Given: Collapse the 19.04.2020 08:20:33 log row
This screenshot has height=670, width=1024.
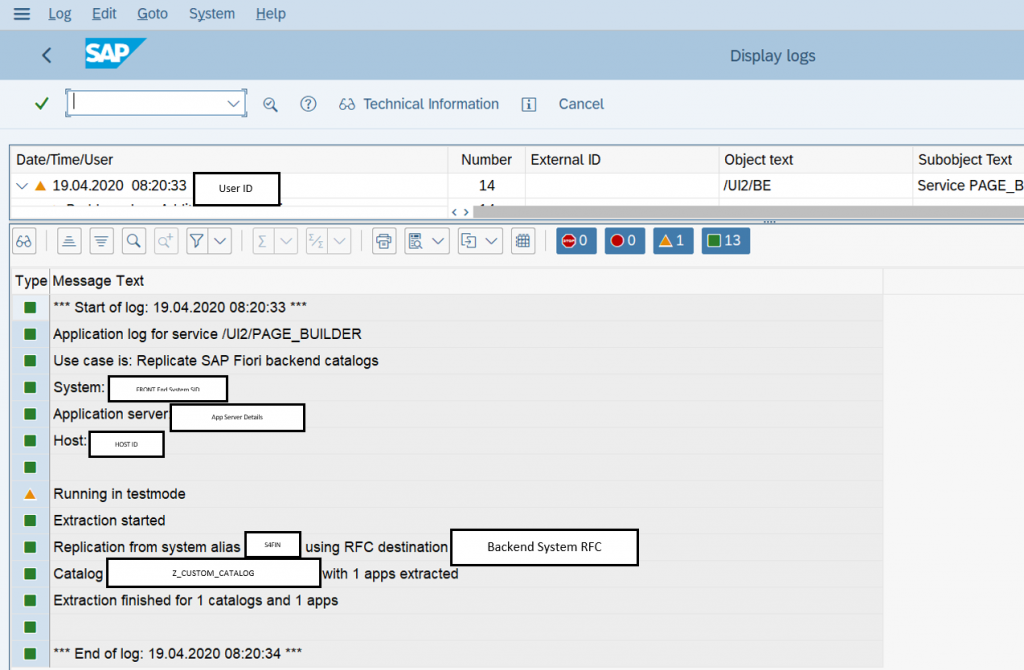Looking at the screenshot, I should tap(22, 186).
